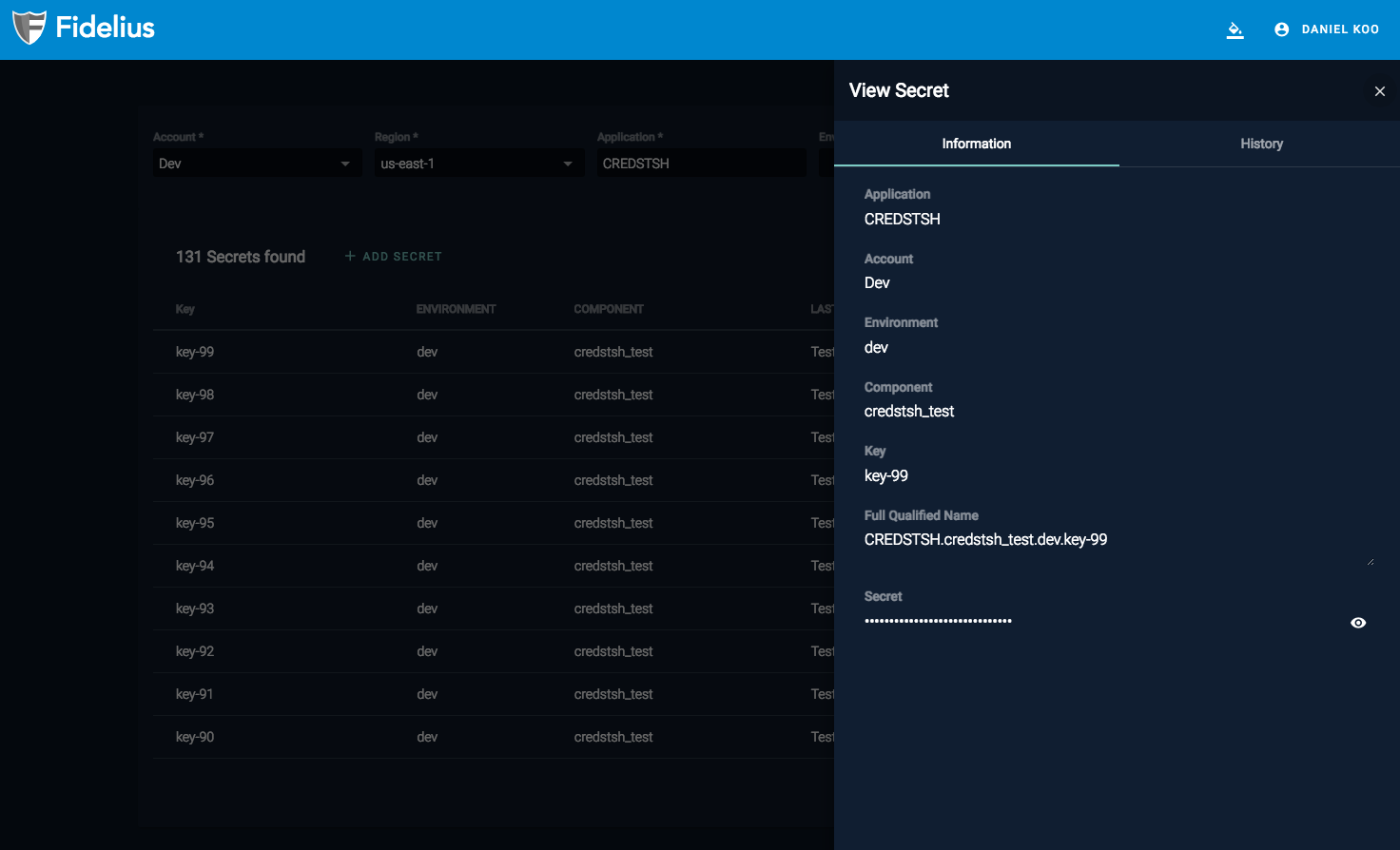The width and height of the screenshot is (1400, 850).
Task: Select the key-92 row
Action: [x=494, y=651]
